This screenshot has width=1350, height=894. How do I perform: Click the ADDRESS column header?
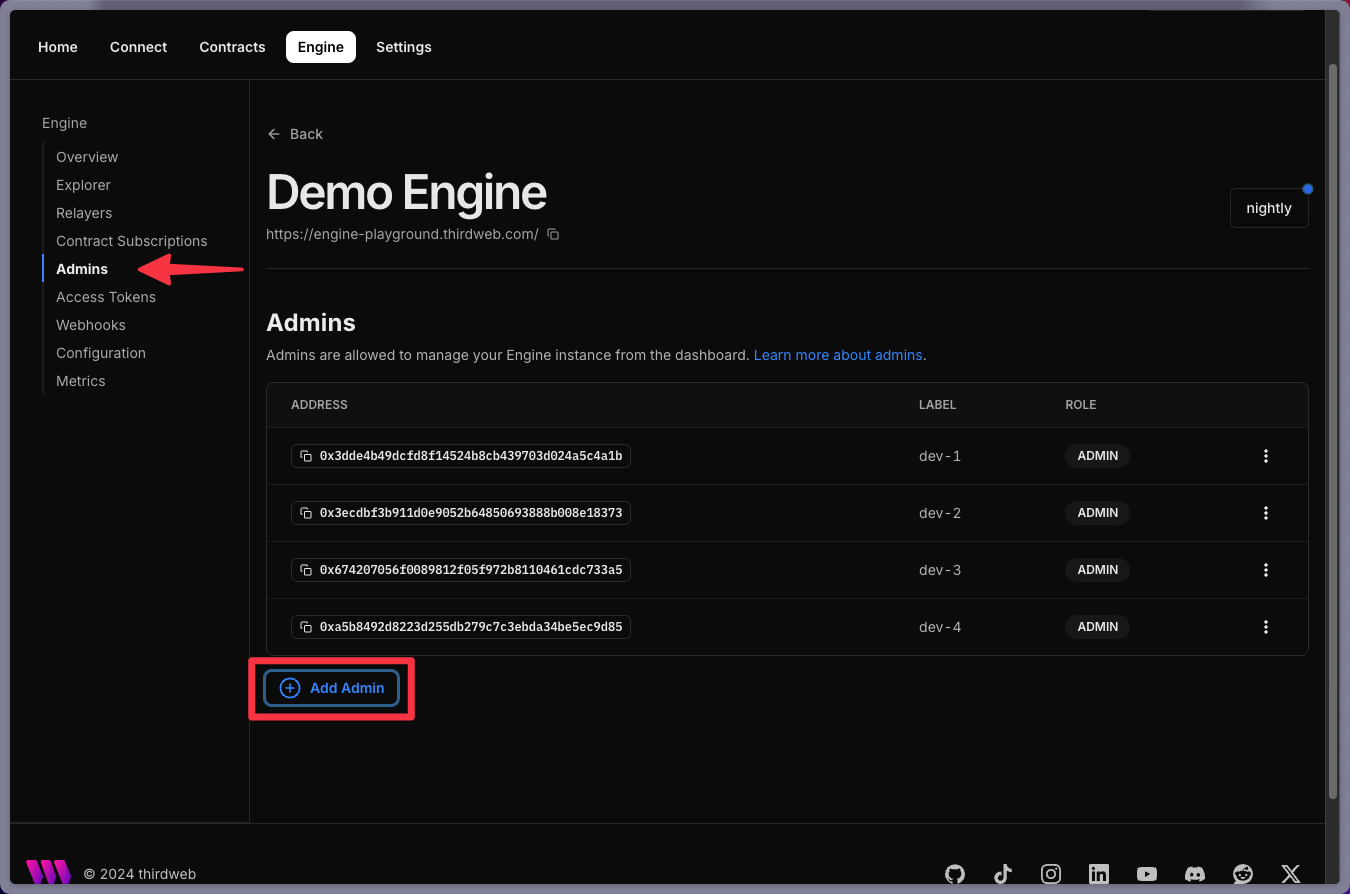point(319,405)
